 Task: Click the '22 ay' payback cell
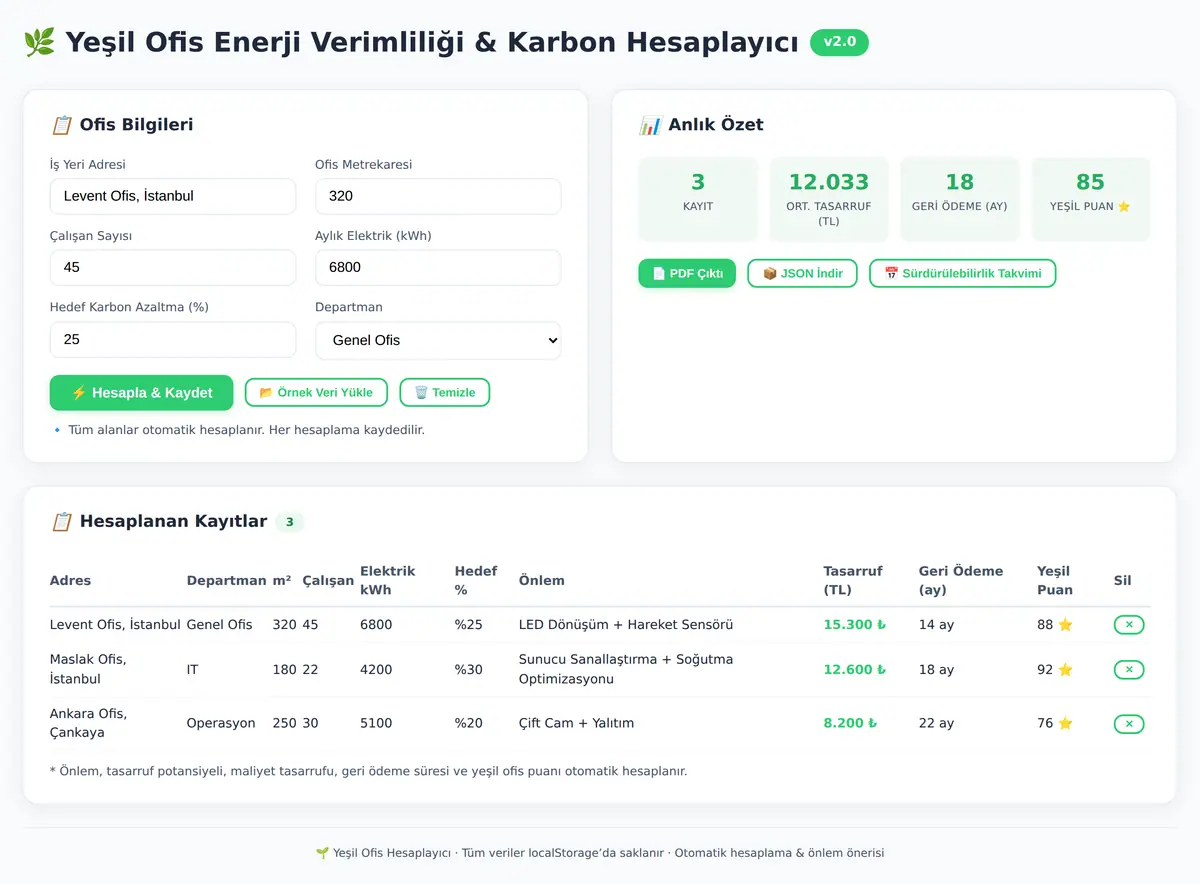(x=937, y=724)
